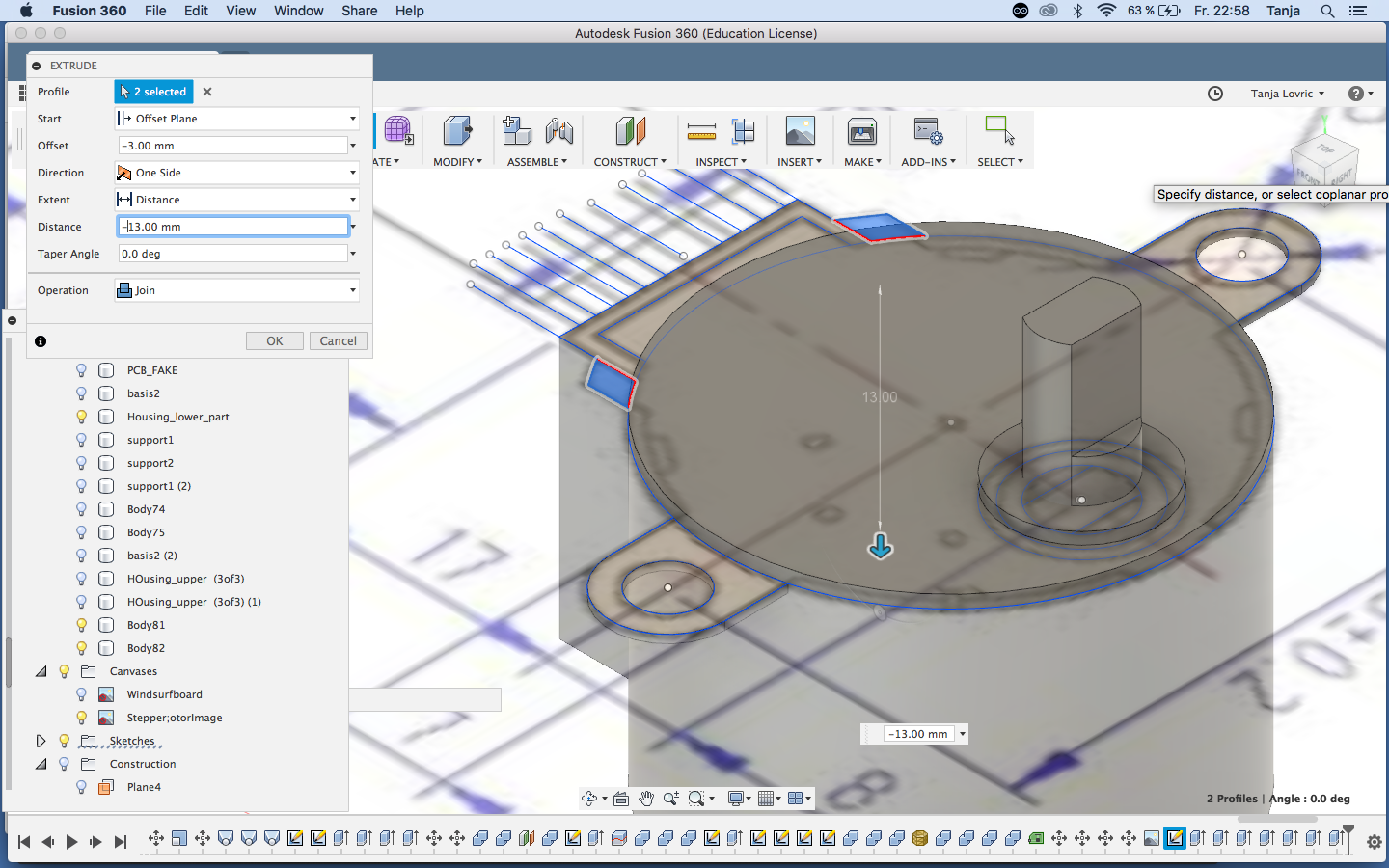Cancel the Extrude dialog
Image resolution: width=1389 pixels, height=868 pixels.
[339, 341]
